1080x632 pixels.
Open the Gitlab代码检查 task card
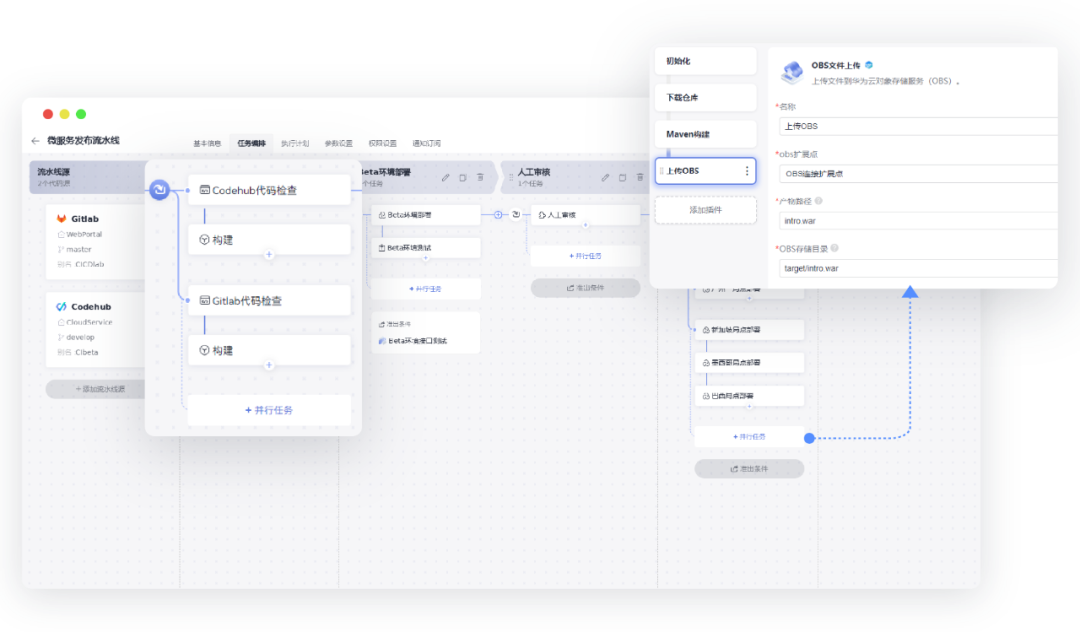[x=269, y=301]
